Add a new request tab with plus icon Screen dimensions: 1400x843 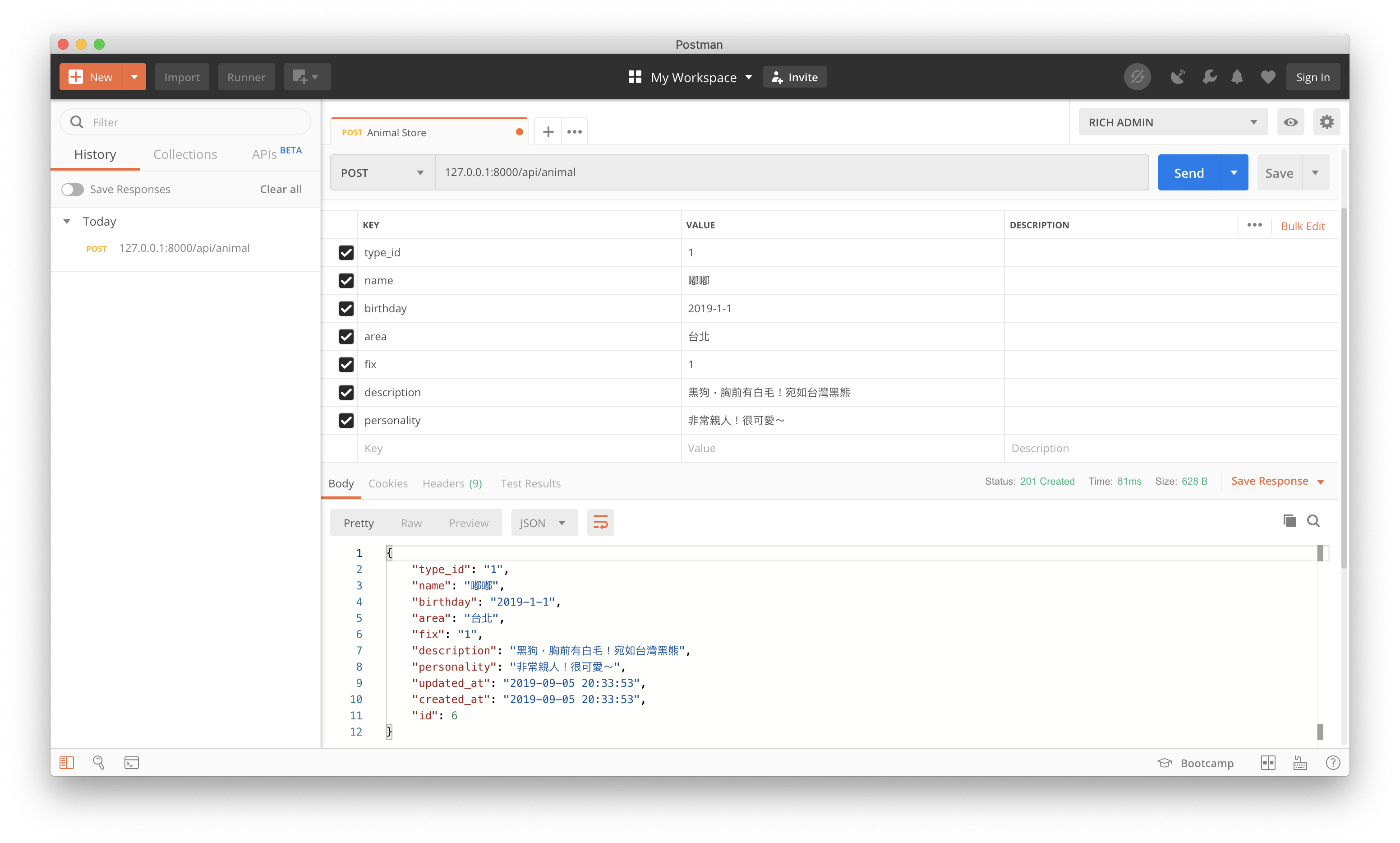(x=548, y=132)
